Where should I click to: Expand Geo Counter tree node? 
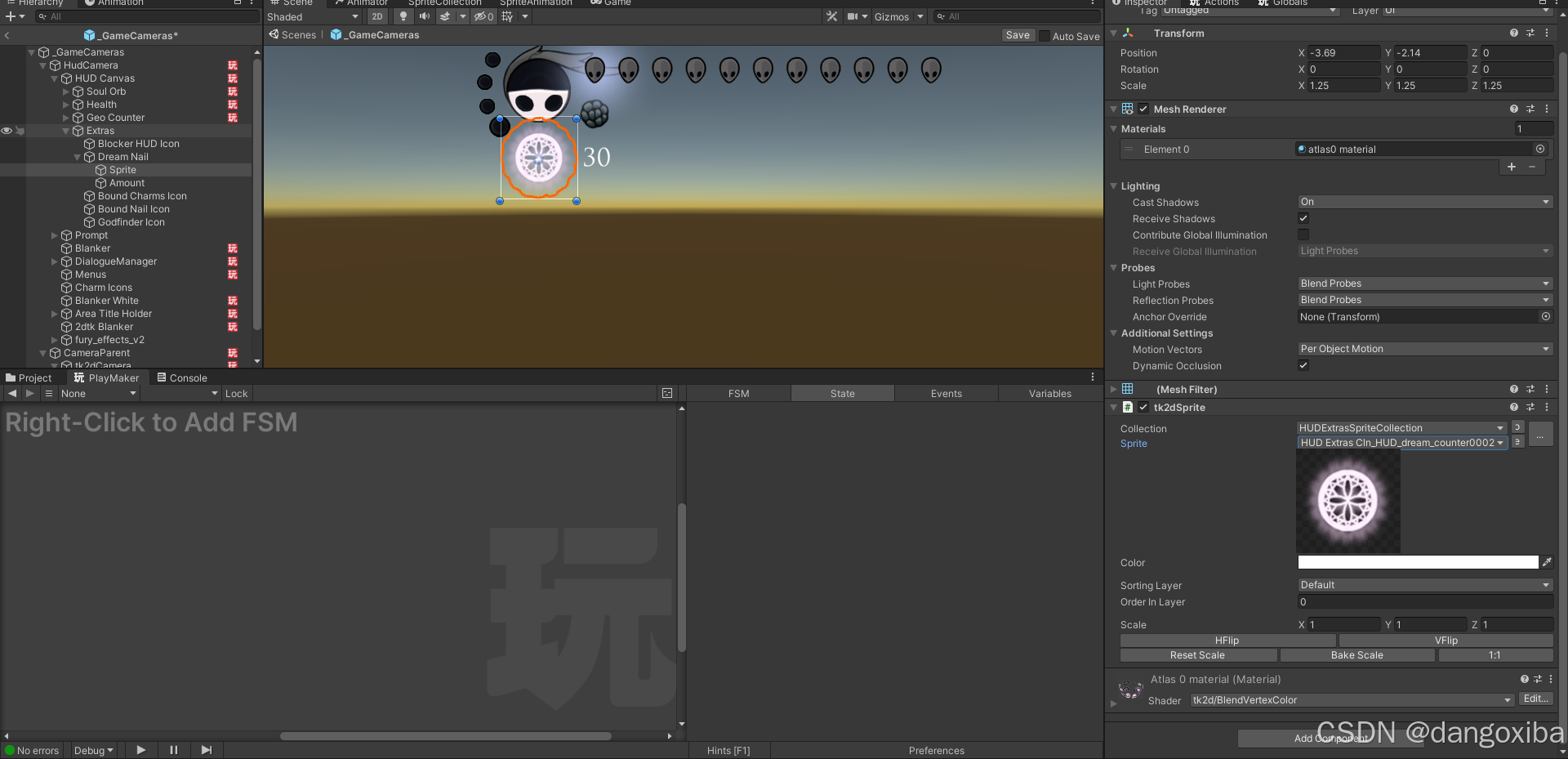tap(66, 118)
